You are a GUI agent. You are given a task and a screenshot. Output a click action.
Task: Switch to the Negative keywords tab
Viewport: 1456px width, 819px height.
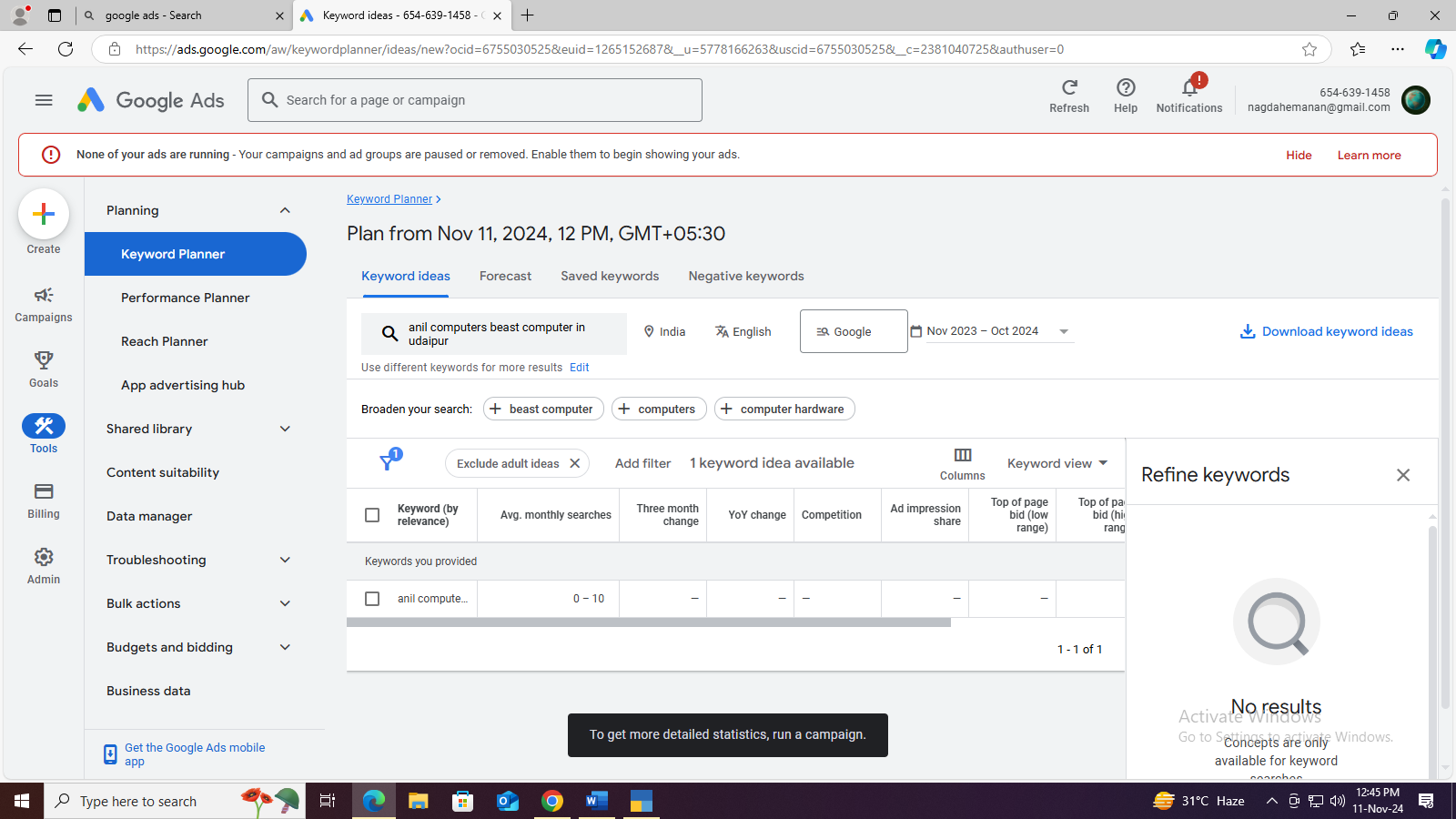(x=745, y=276)
